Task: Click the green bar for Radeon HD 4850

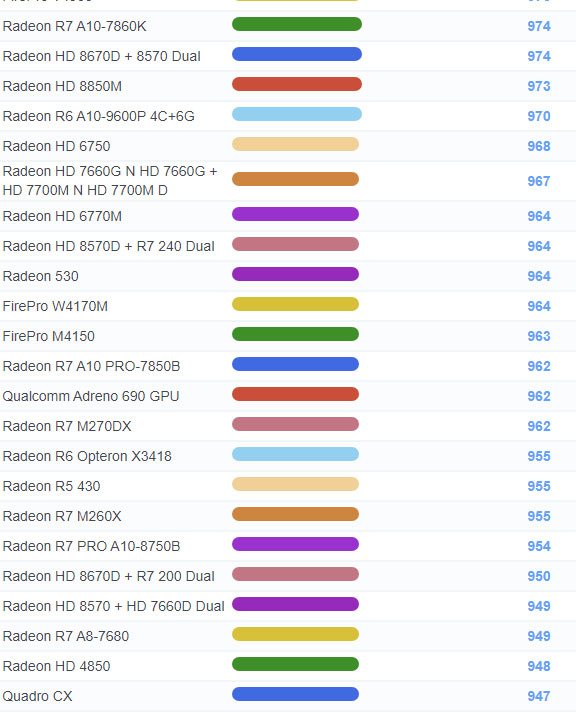Action: pyautogui.click(x=296, y=664)
